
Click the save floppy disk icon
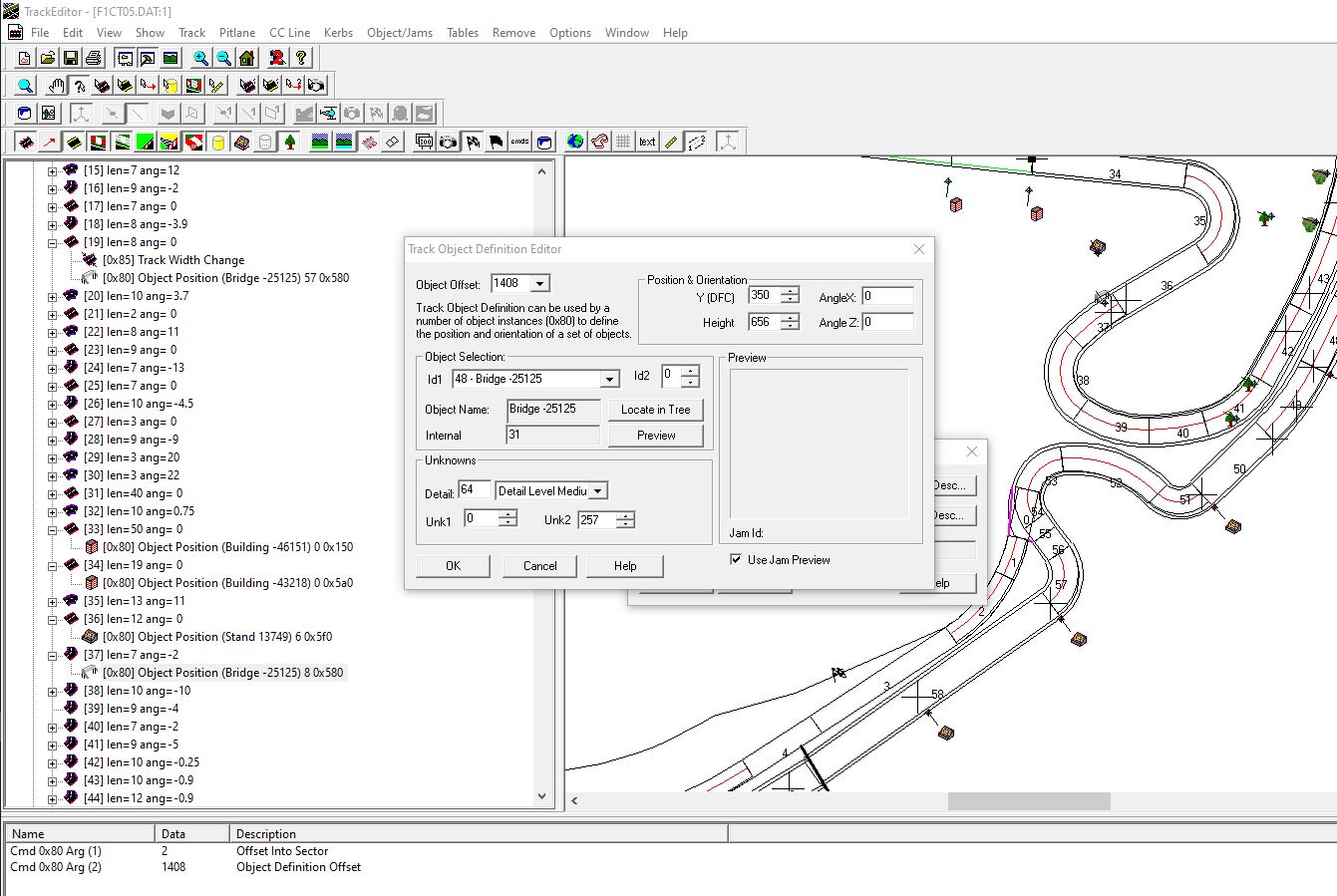(71, 58)
